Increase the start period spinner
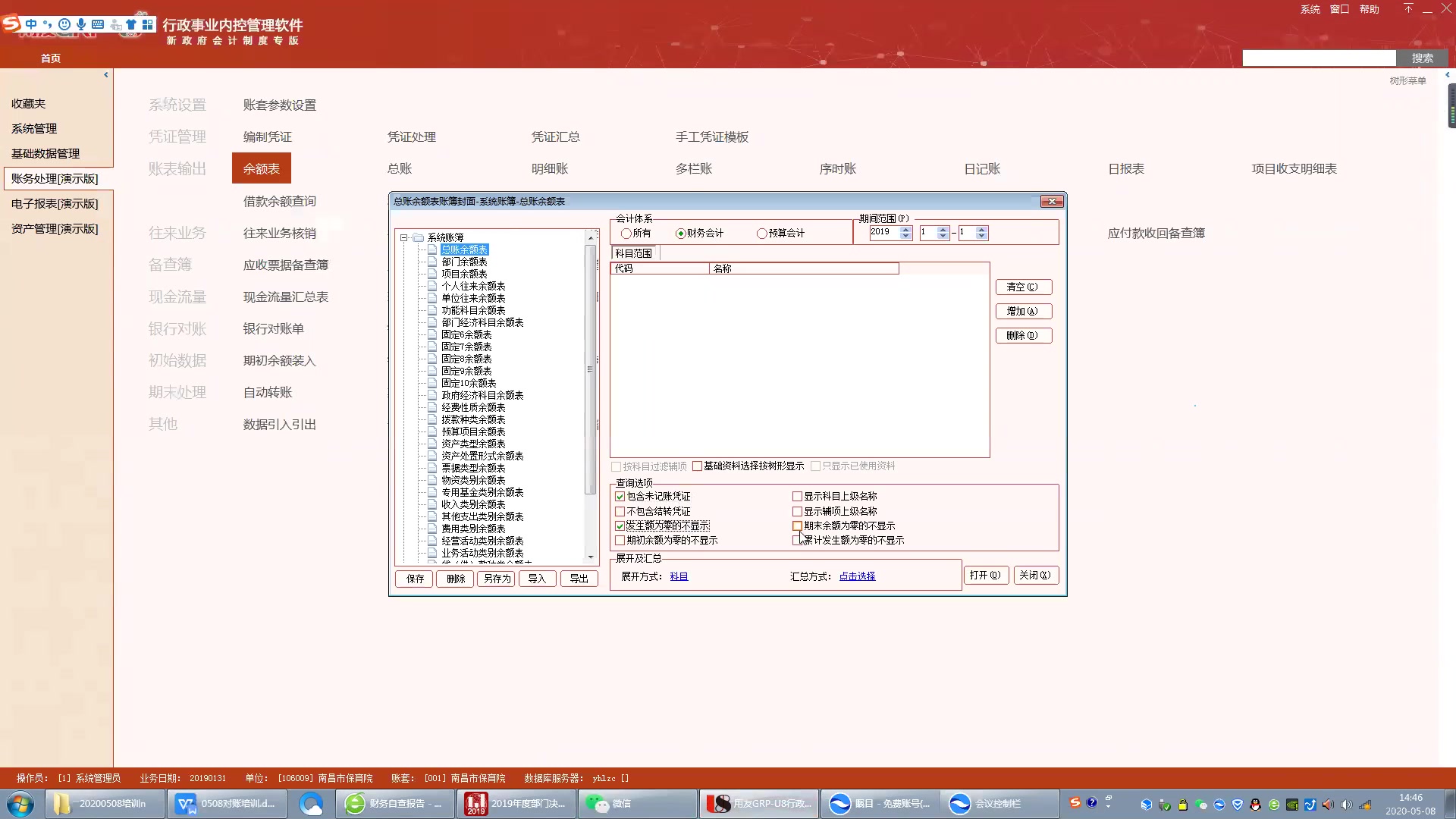 (943, 230)
